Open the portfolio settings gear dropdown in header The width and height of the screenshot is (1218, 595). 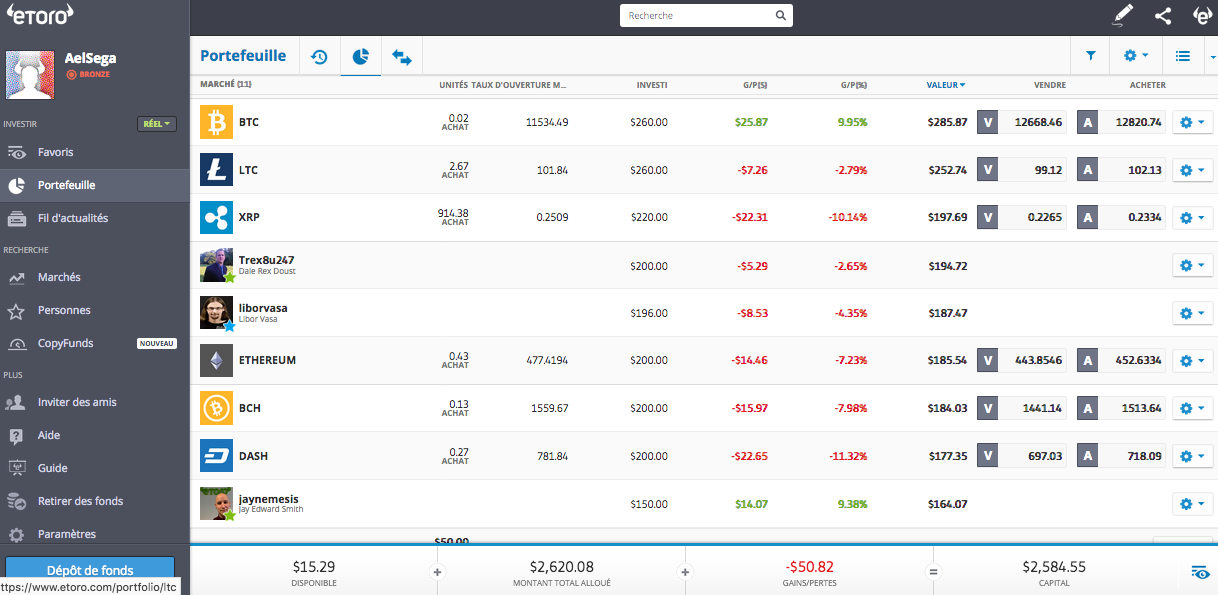(1135, 56)
